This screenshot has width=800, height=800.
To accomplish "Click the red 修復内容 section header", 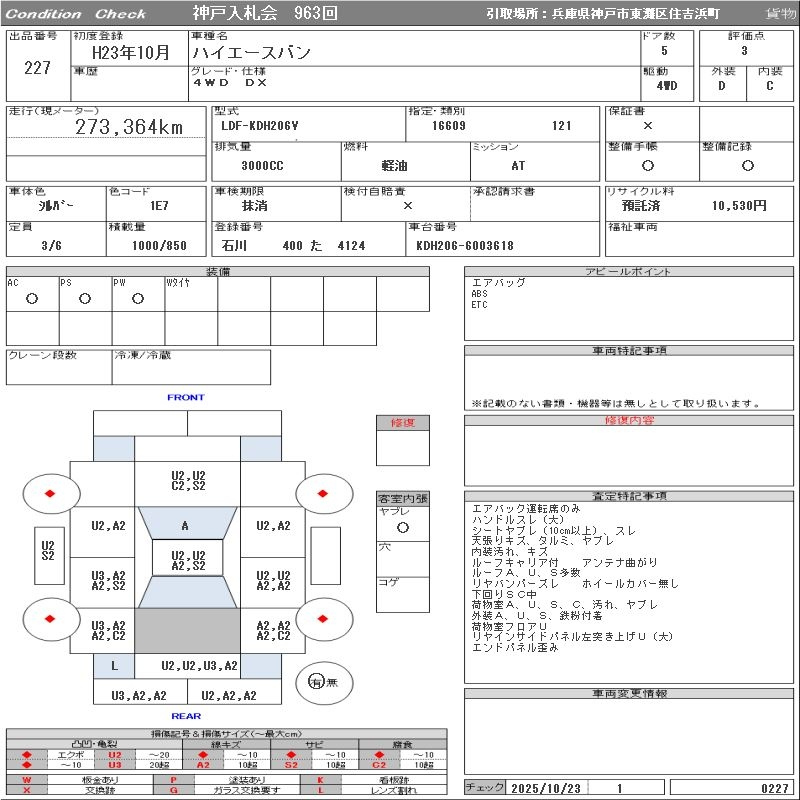I will click(630, 421).
